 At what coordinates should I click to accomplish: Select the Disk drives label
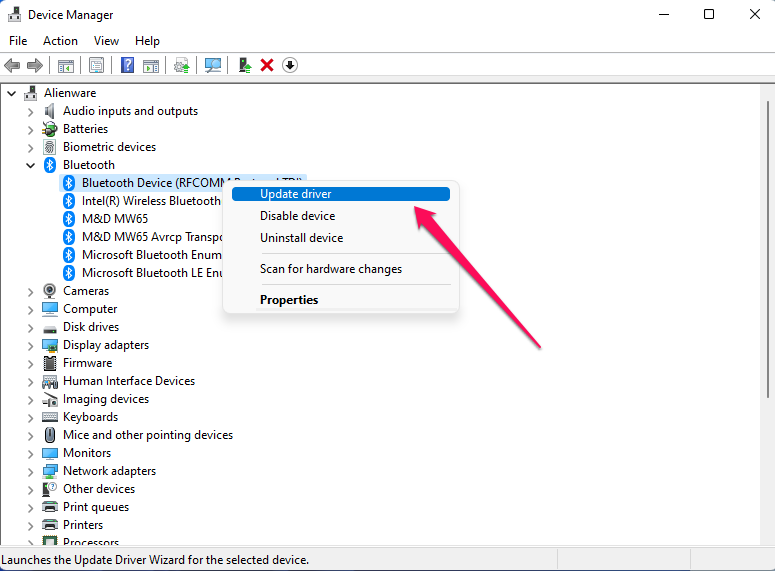91,327
